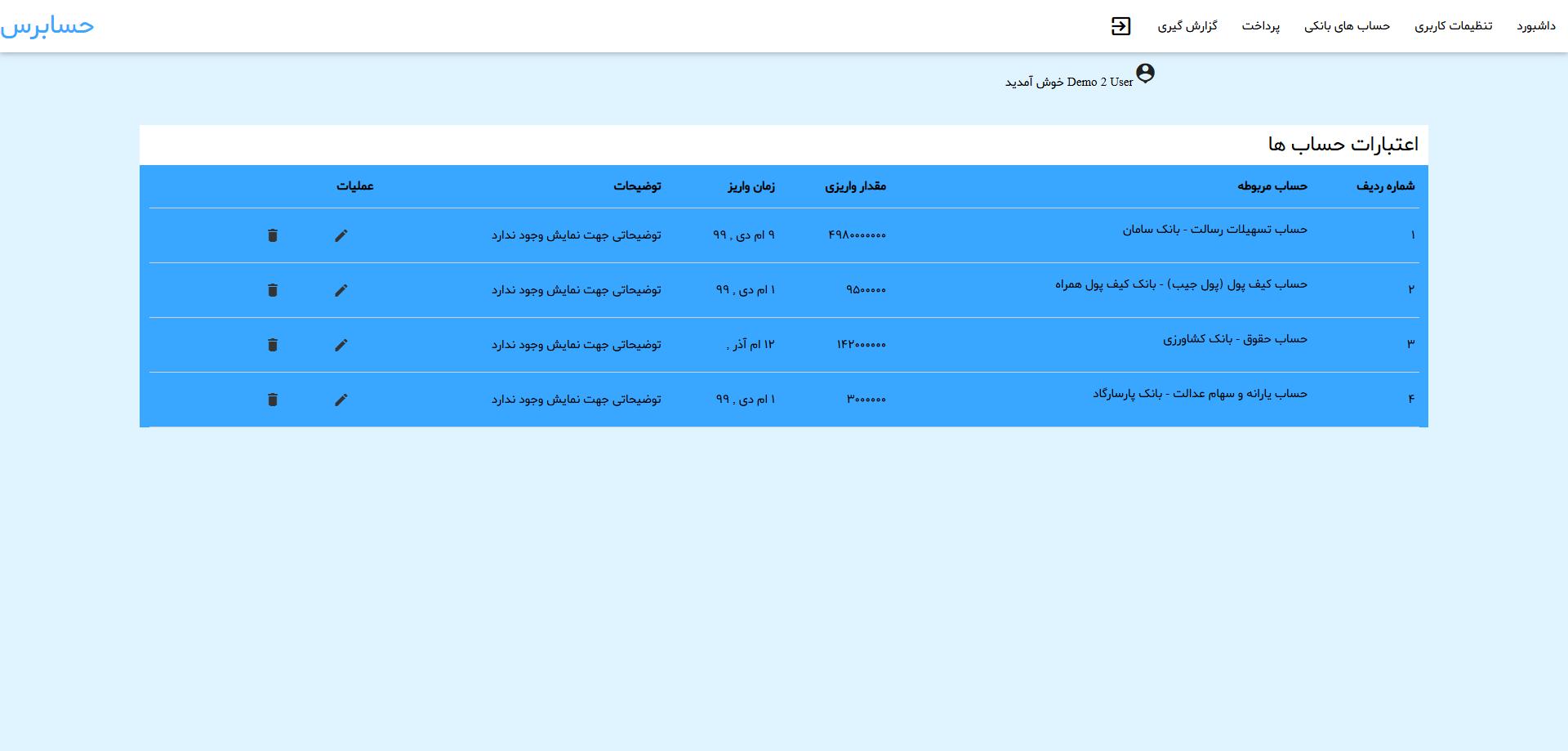Delete the بانک سامان account credit row
The image size is (1568, 751).
[273, 235]
